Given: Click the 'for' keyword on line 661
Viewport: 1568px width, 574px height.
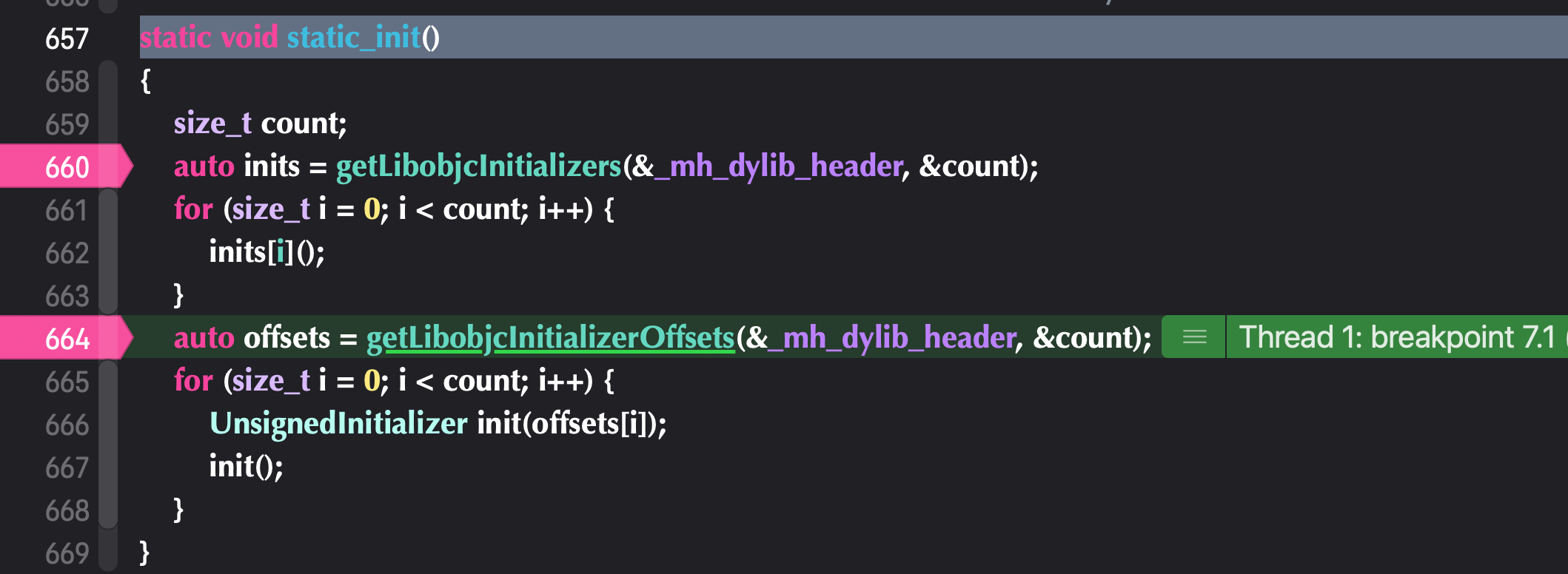Looking at the screenshot, I should (x=193, y=209).
